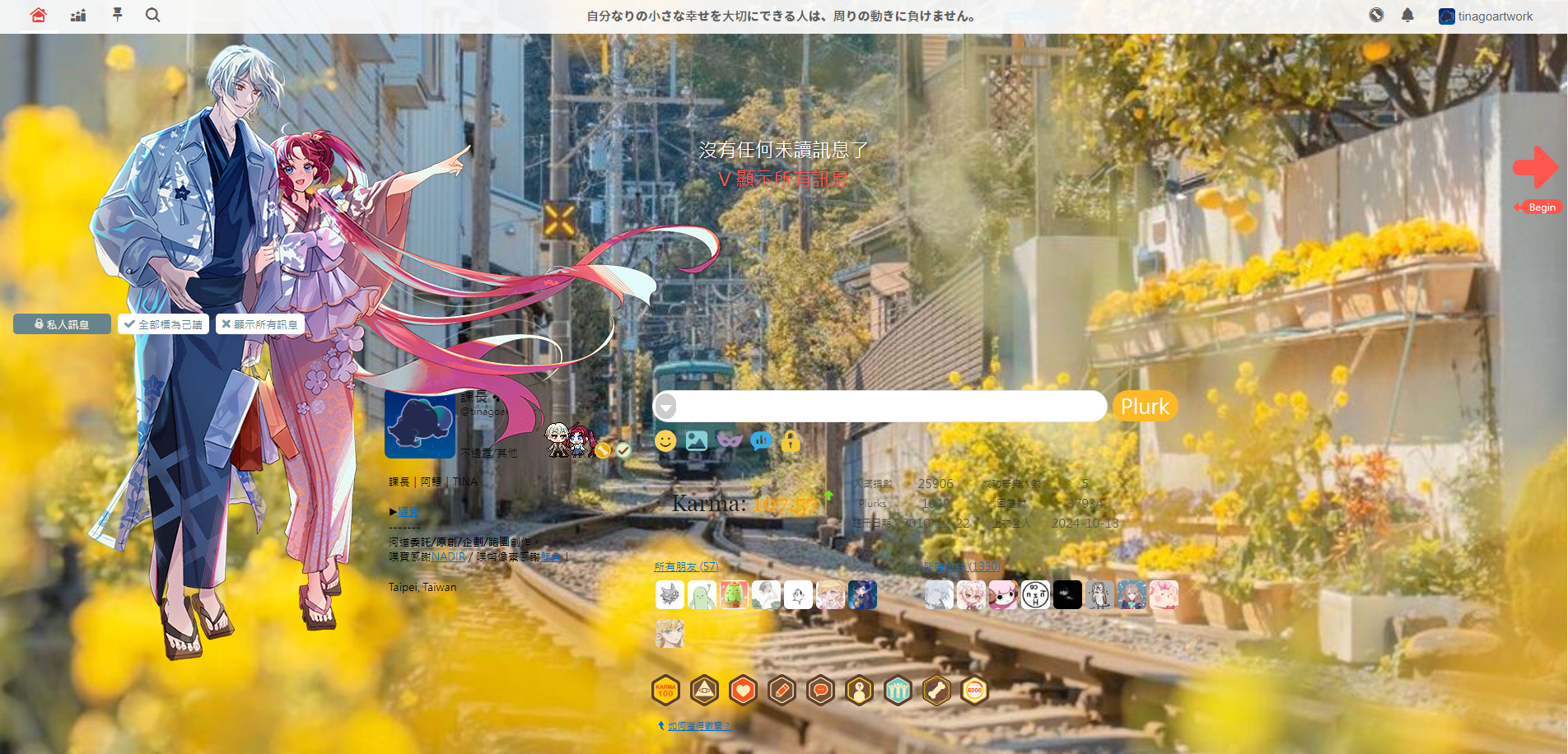Click the display name '課長 | 阿鰻 | TINA'
Viewport: 1568px width, 754px height.
(433, 482)
